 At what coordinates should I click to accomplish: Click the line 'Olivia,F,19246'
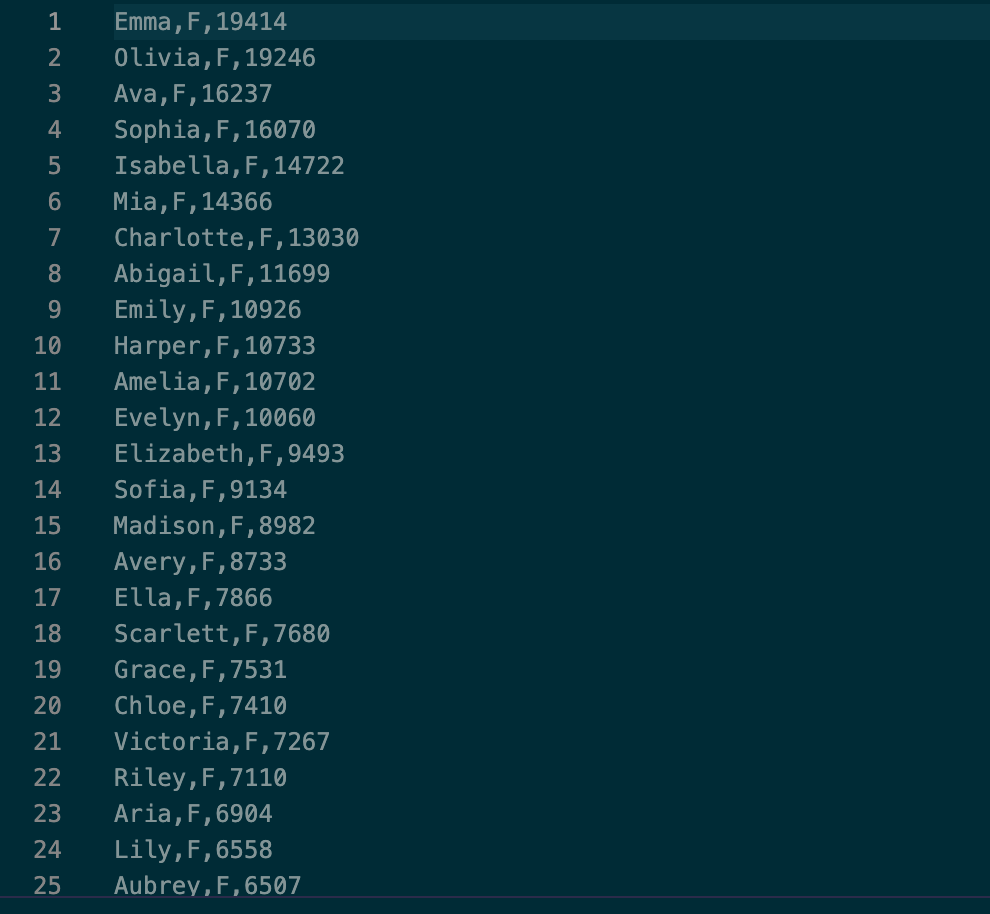tap(215, 58)
